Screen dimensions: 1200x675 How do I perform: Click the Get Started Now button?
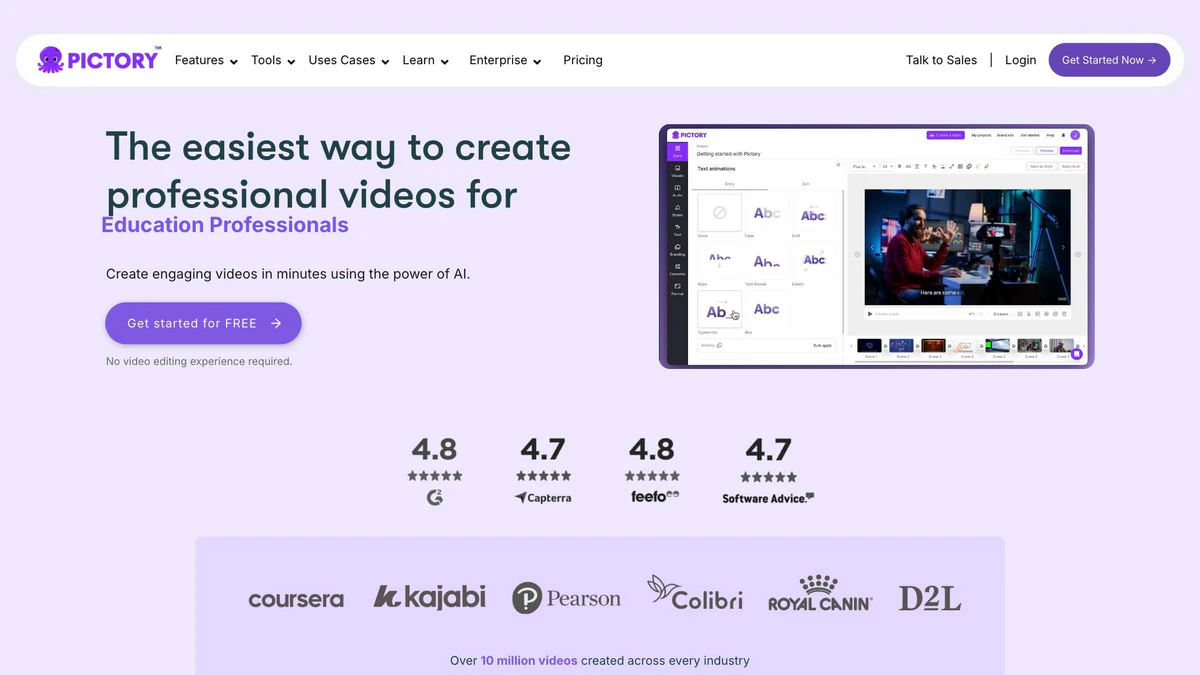[x=1109, y=60]
